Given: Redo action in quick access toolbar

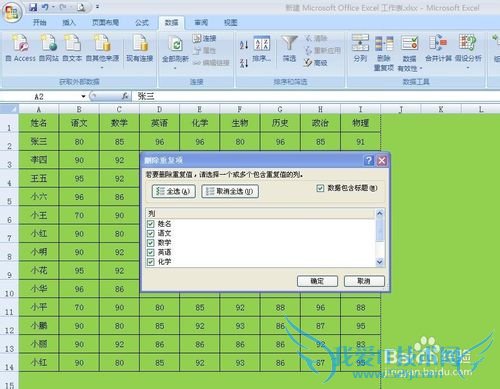Looking at the screenshot, I should pyautogui.click(x=62, y=7).
